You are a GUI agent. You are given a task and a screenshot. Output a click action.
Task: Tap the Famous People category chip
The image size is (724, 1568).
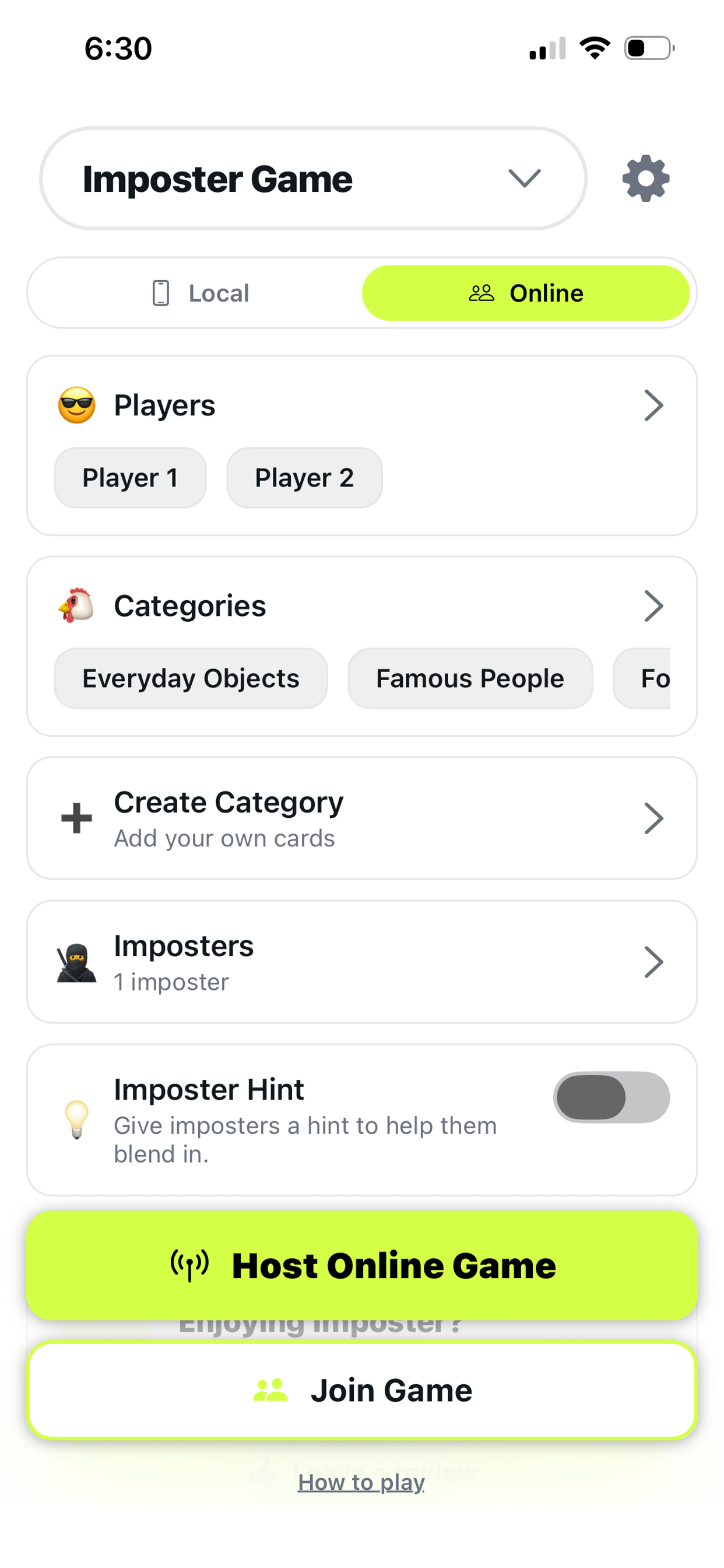(470, 678)
